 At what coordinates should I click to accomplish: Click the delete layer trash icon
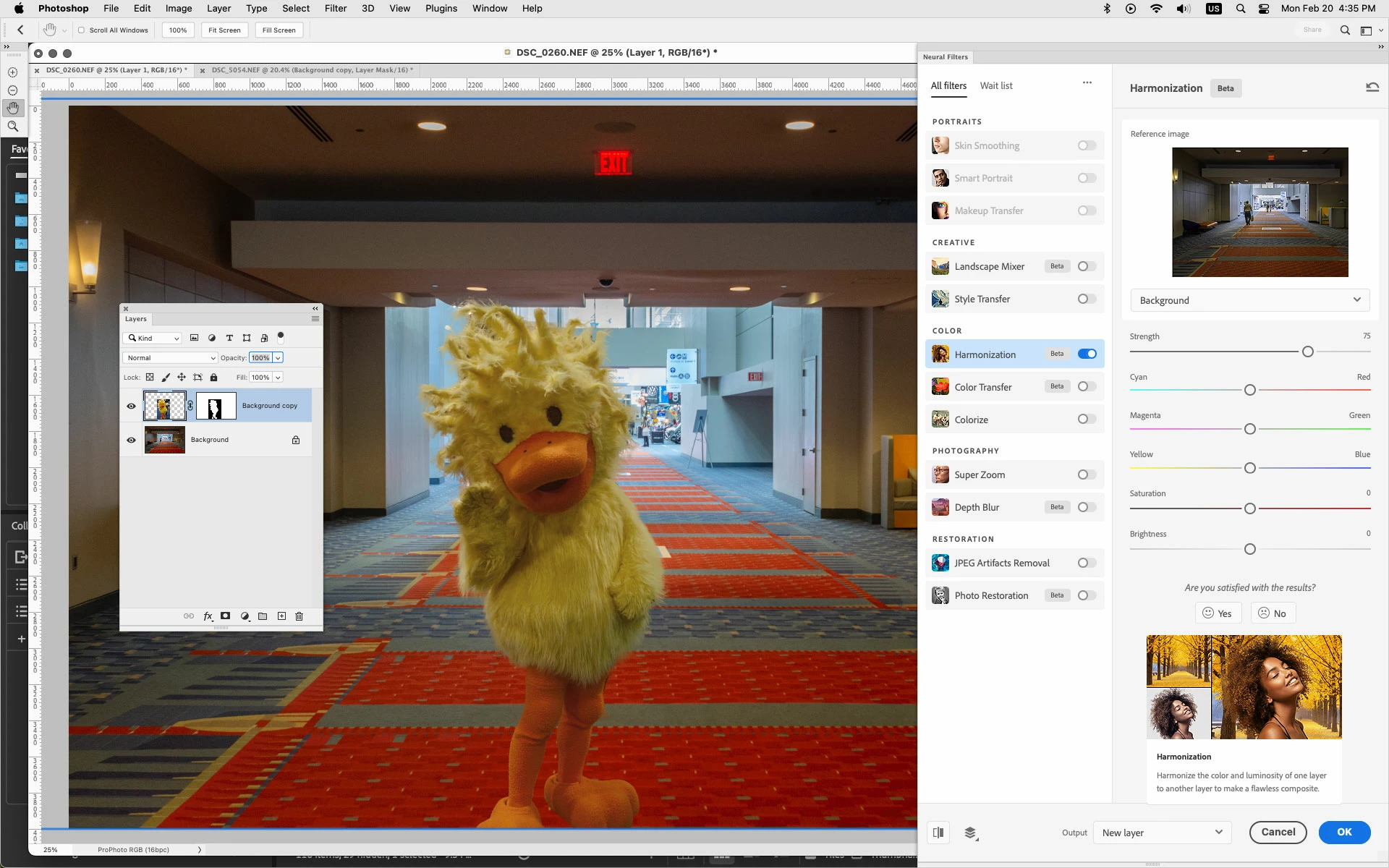[299, 616]
